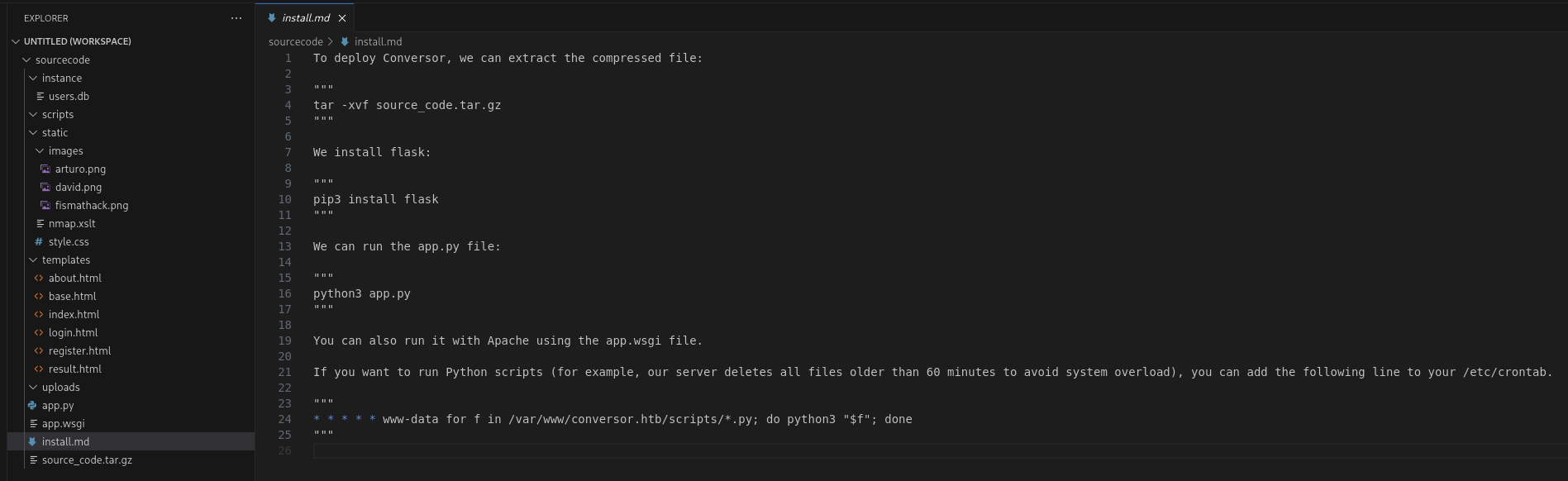Click the file icon beside nmap.xslt
1568x481 pixels.
pos(38,223)
